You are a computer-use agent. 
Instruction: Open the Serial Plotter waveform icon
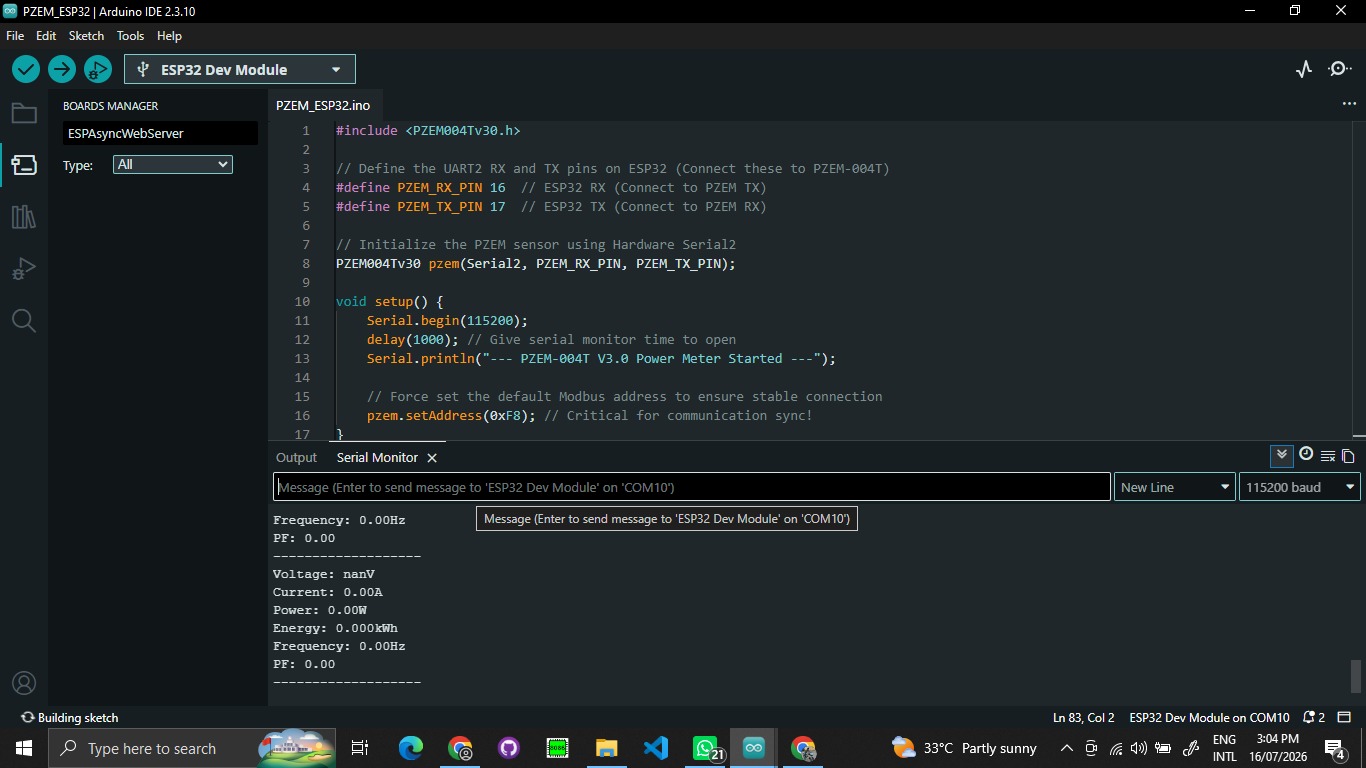click(1304, 69)
